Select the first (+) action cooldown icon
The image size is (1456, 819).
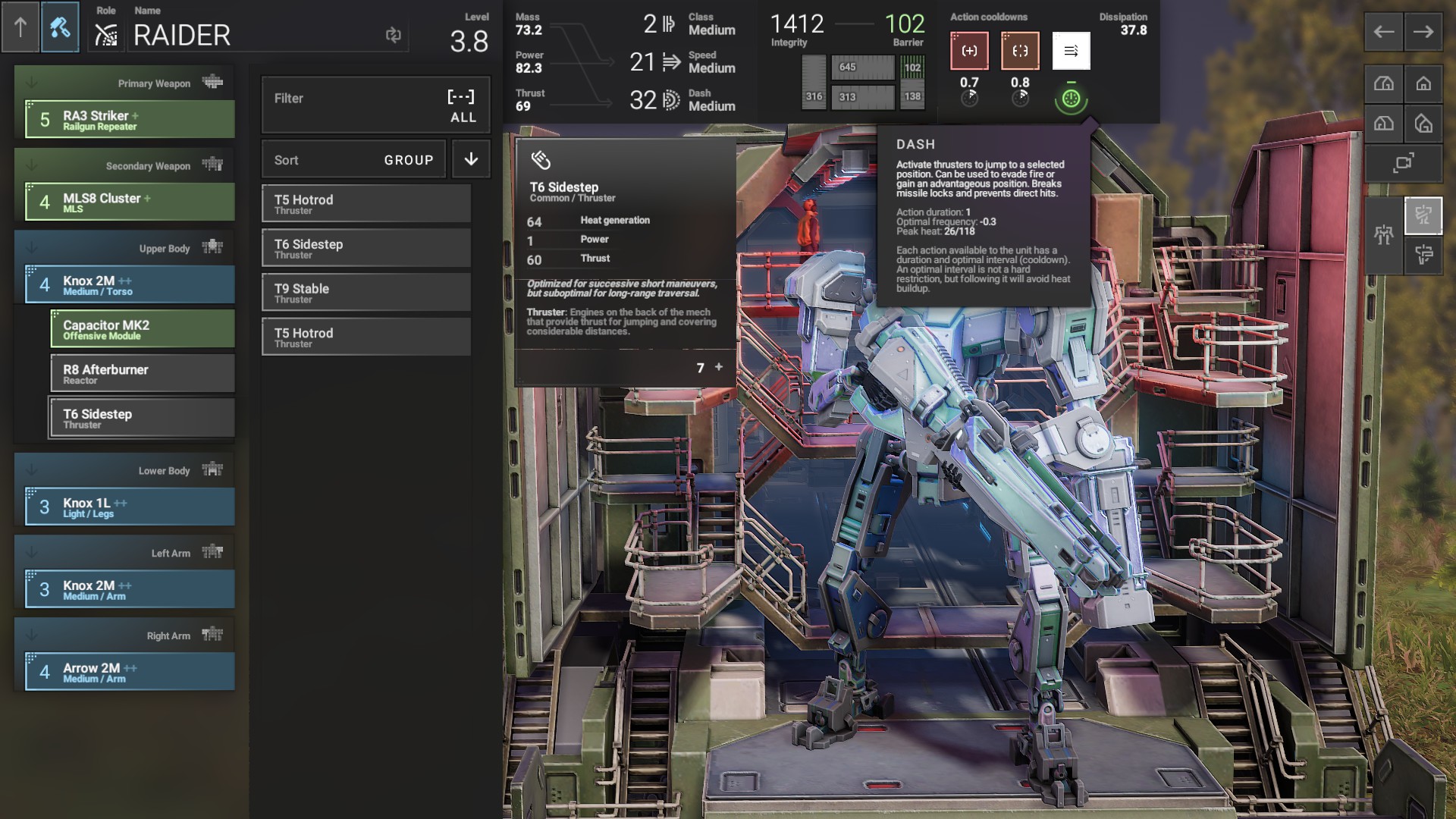point(969,51)
